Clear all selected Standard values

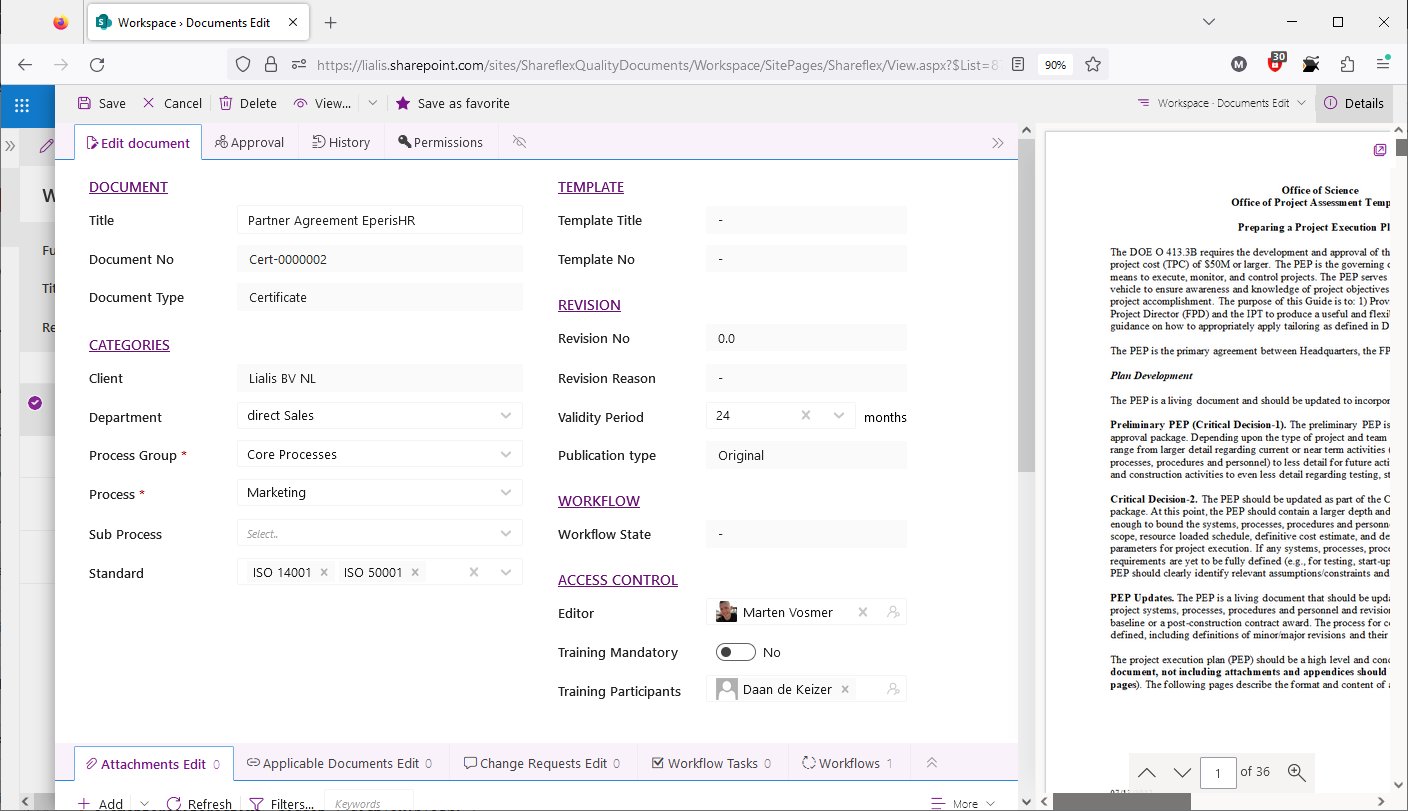click(x=474, y=573)
